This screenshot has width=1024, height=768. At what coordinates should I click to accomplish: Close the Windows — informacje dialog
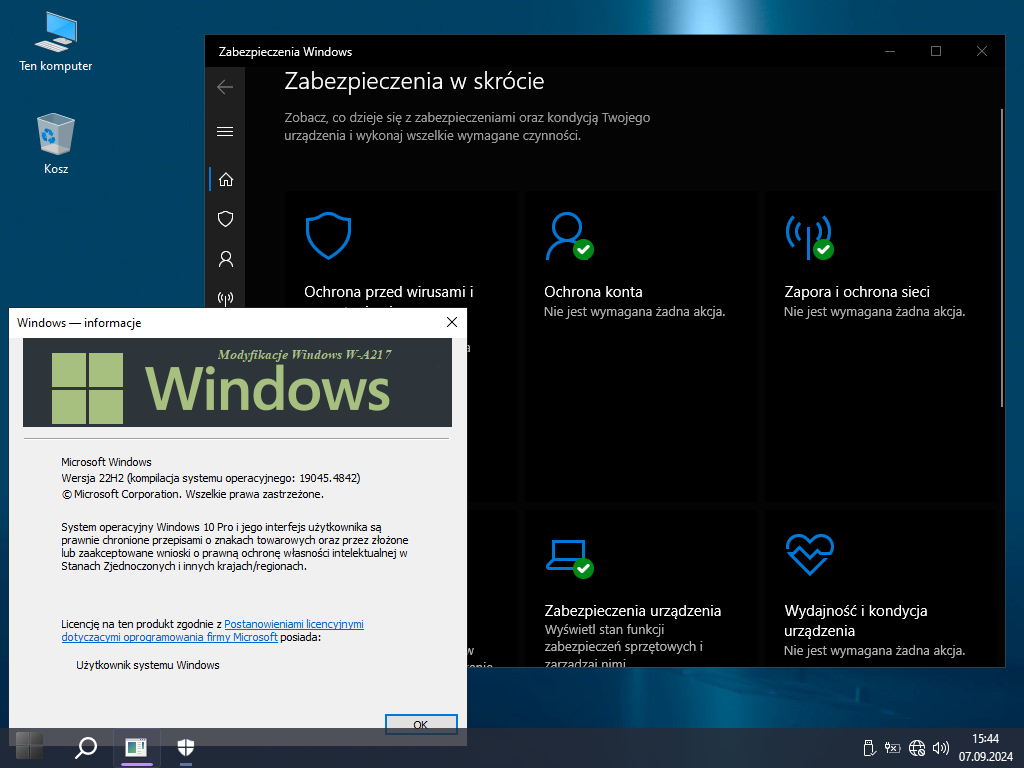451,322
